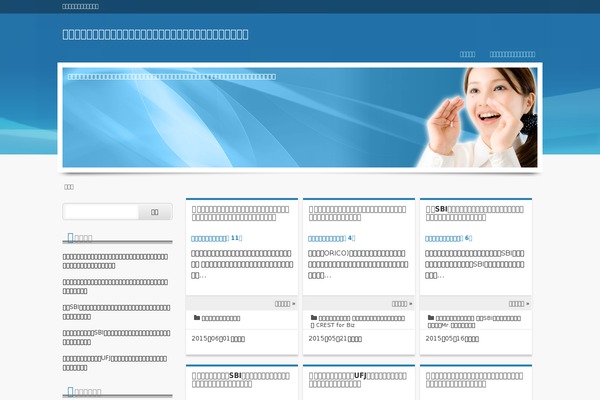Viewport: 600px width, 400px height.
Task: Click the banner image of the woman calling out
Action: [x=300, y=118]
